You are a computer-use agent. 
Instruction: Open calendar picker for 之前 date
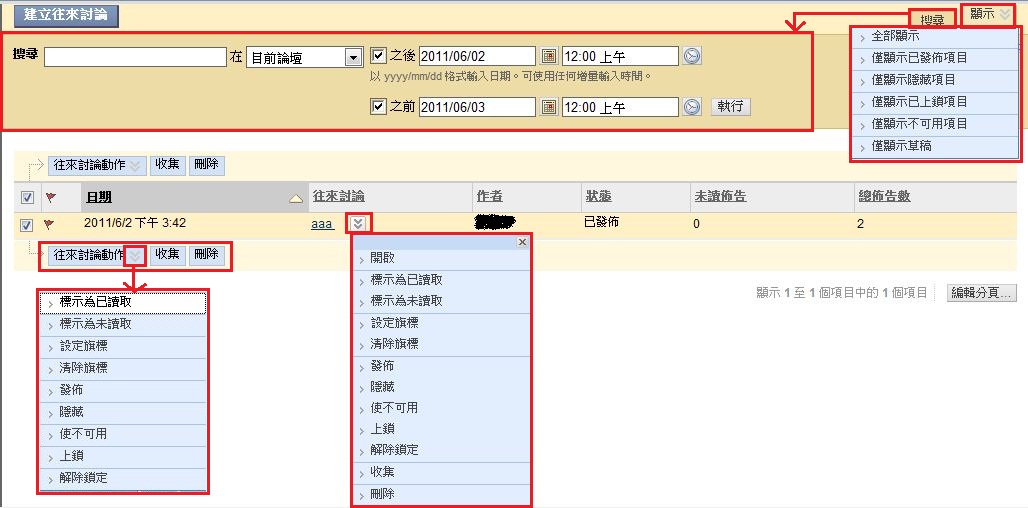point(548,107)
